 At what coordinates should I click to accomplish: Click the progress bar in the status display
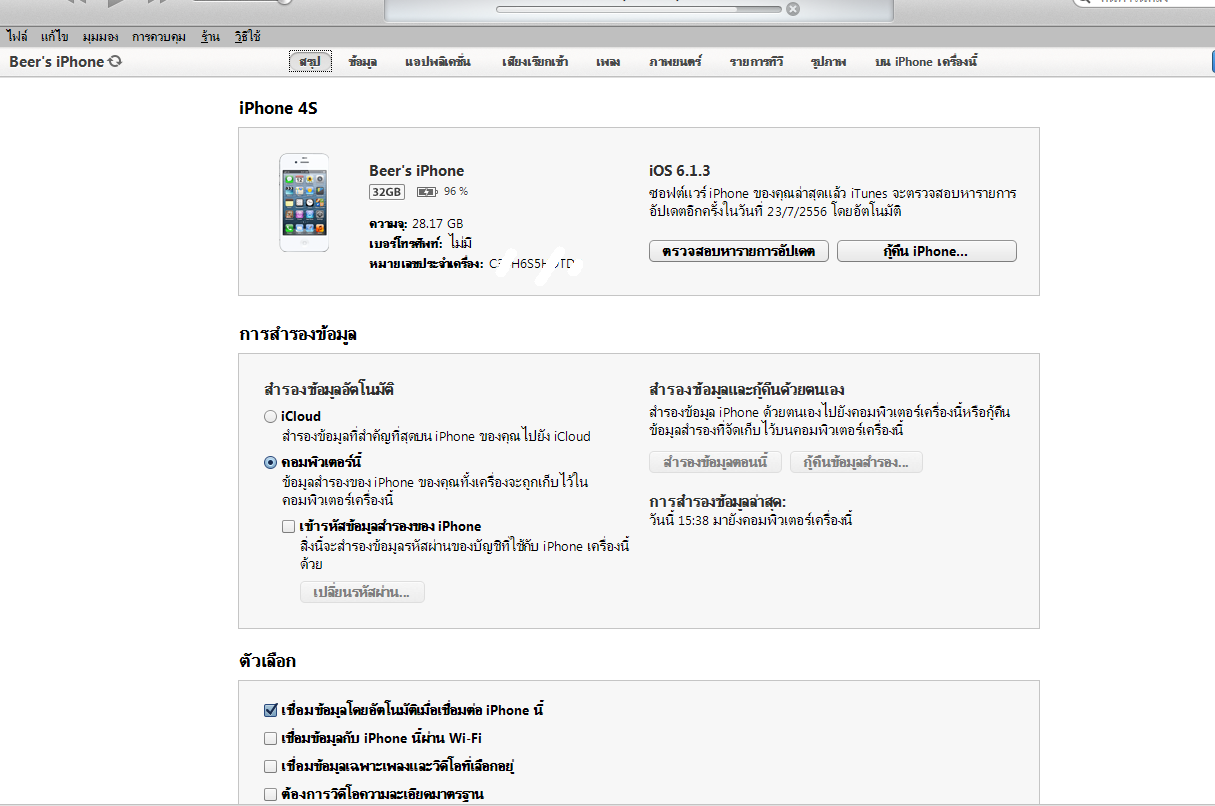[638, 9]
